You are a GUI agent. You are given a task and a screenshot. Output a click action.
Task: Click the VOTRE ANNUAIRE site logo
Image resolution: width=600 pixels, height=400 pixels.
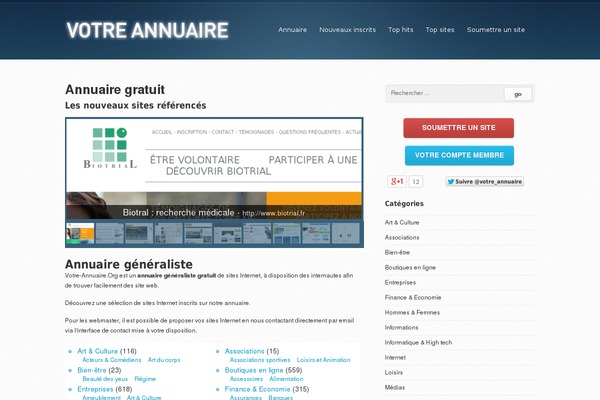[x=147, y=30]
